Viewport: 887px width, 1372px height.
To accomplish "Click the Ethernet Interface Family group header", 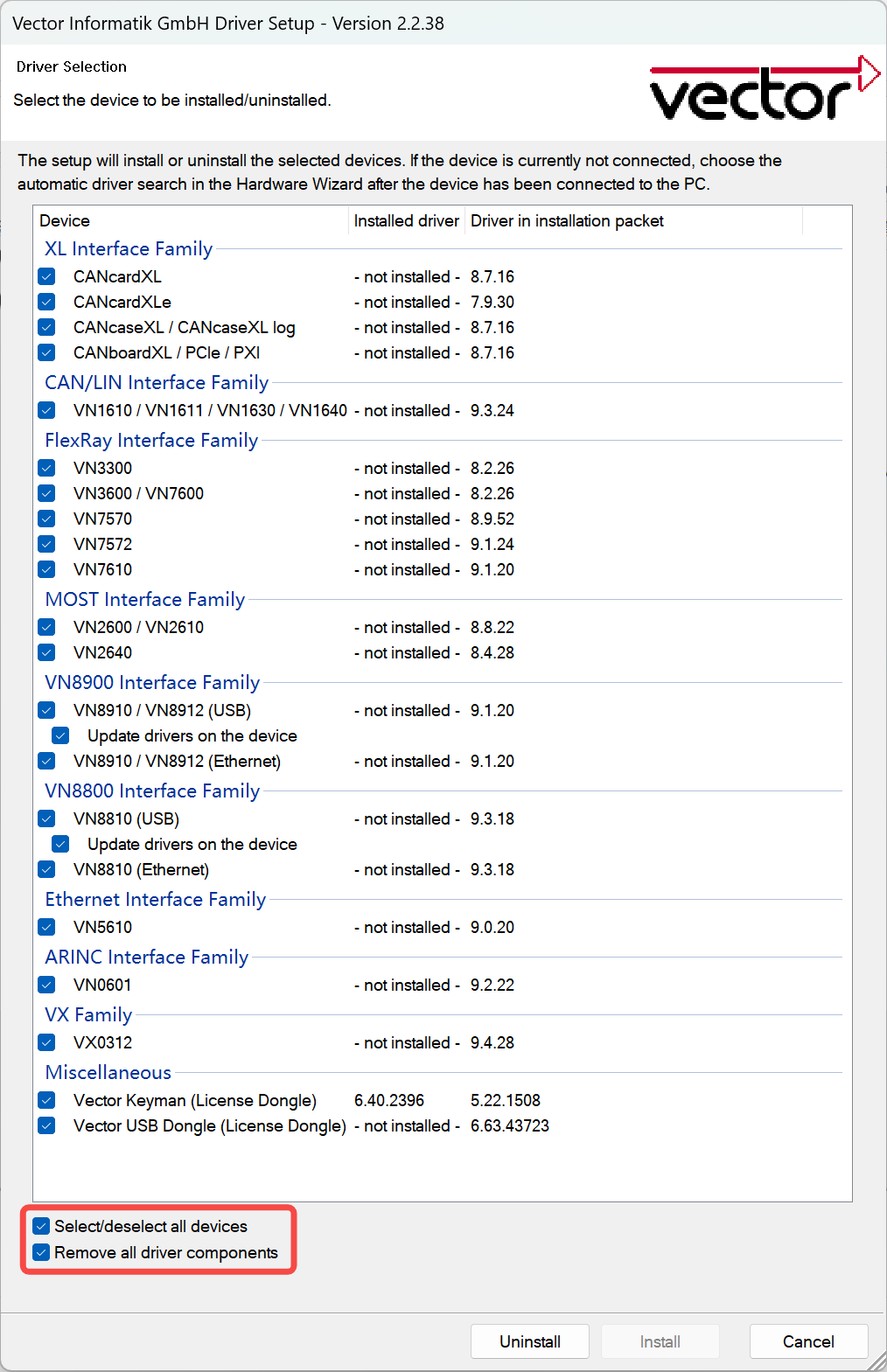I will pyautogui.click(x=156, y=899).
